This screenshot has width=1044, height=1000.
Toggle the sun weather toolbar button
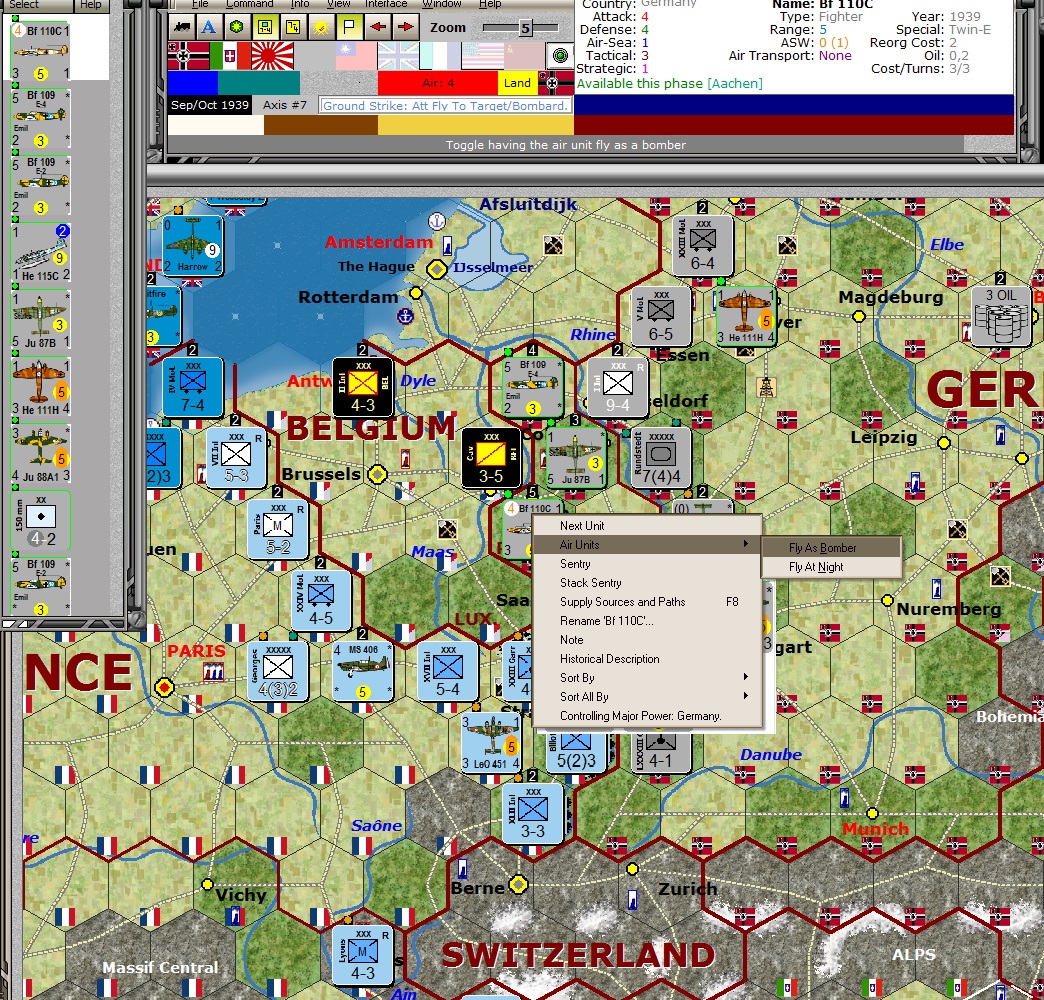[x=321, y=27]
